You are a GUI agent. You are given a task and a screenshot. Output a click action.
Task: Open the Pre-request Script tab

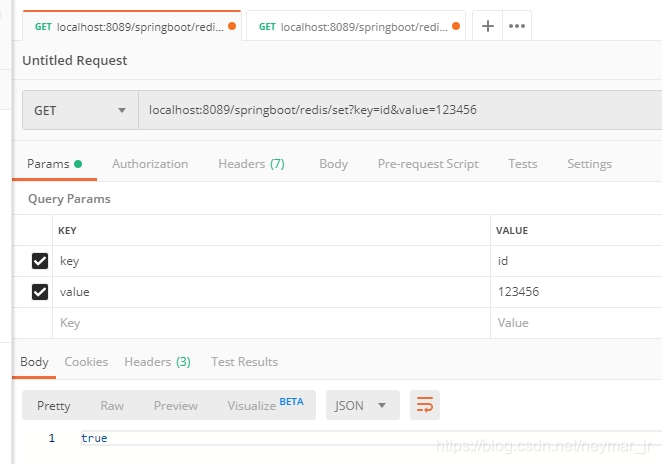(428, 164)
